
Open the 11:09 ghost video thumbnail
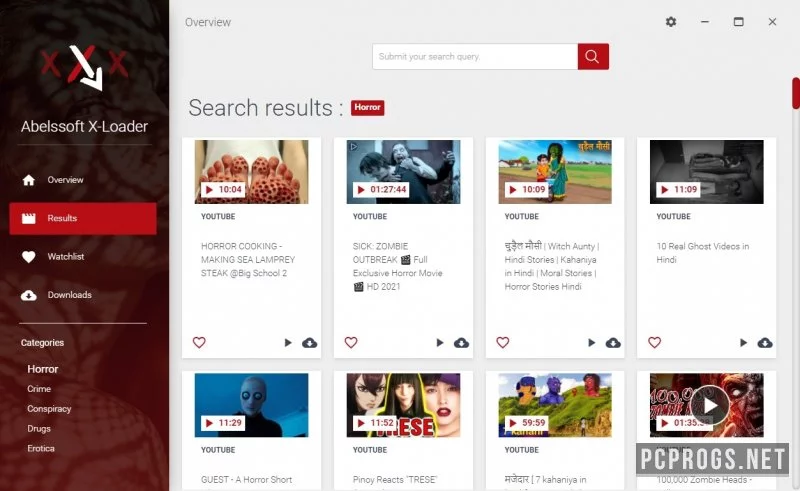pyautogui.click(x=707, y=172)
